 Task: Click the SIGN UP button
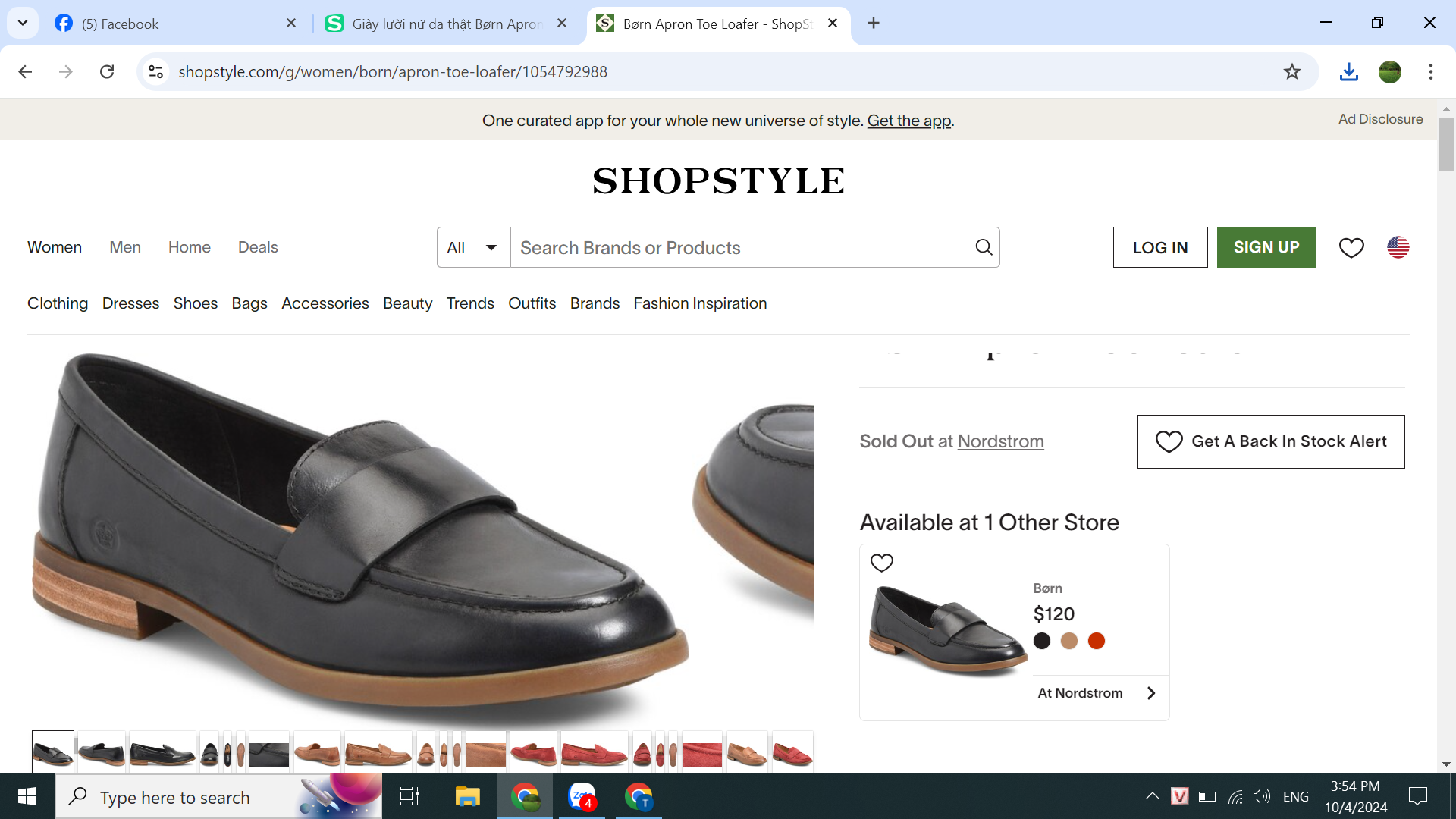coord(1266,247)
